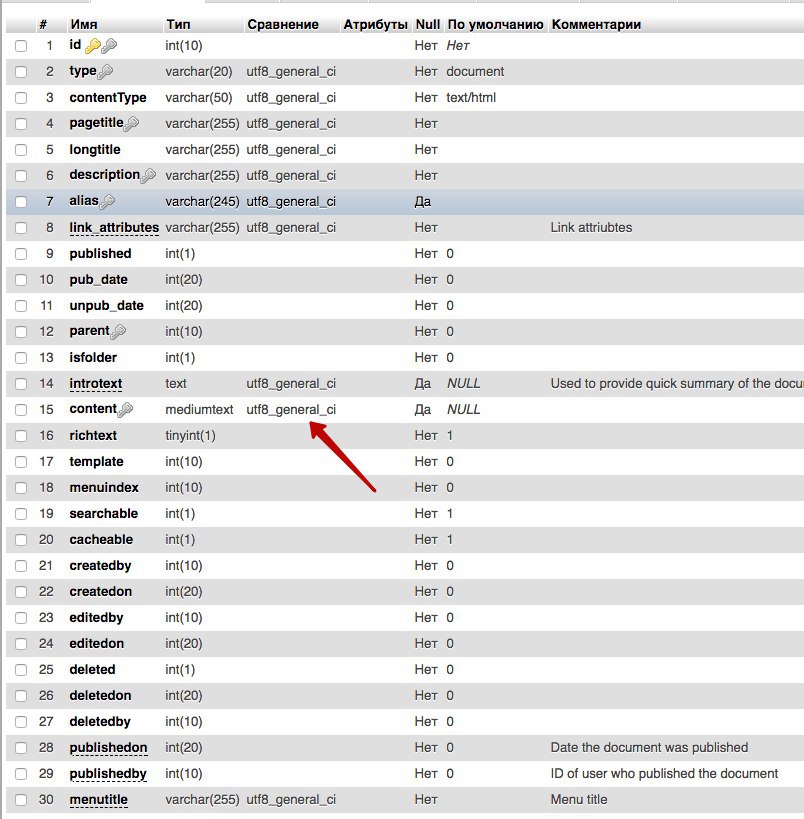Click the index key icon beside description

pos(148,176)
